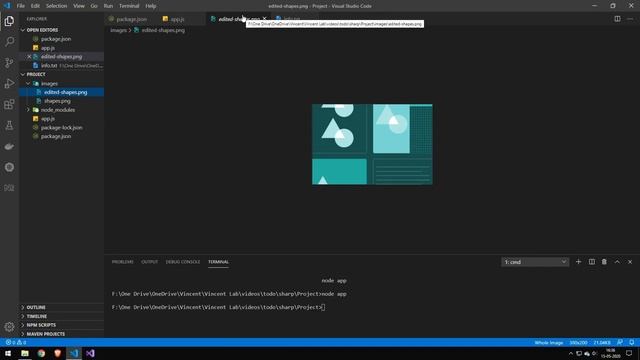Open the Explorer view in activity bar

coord(9,21)
